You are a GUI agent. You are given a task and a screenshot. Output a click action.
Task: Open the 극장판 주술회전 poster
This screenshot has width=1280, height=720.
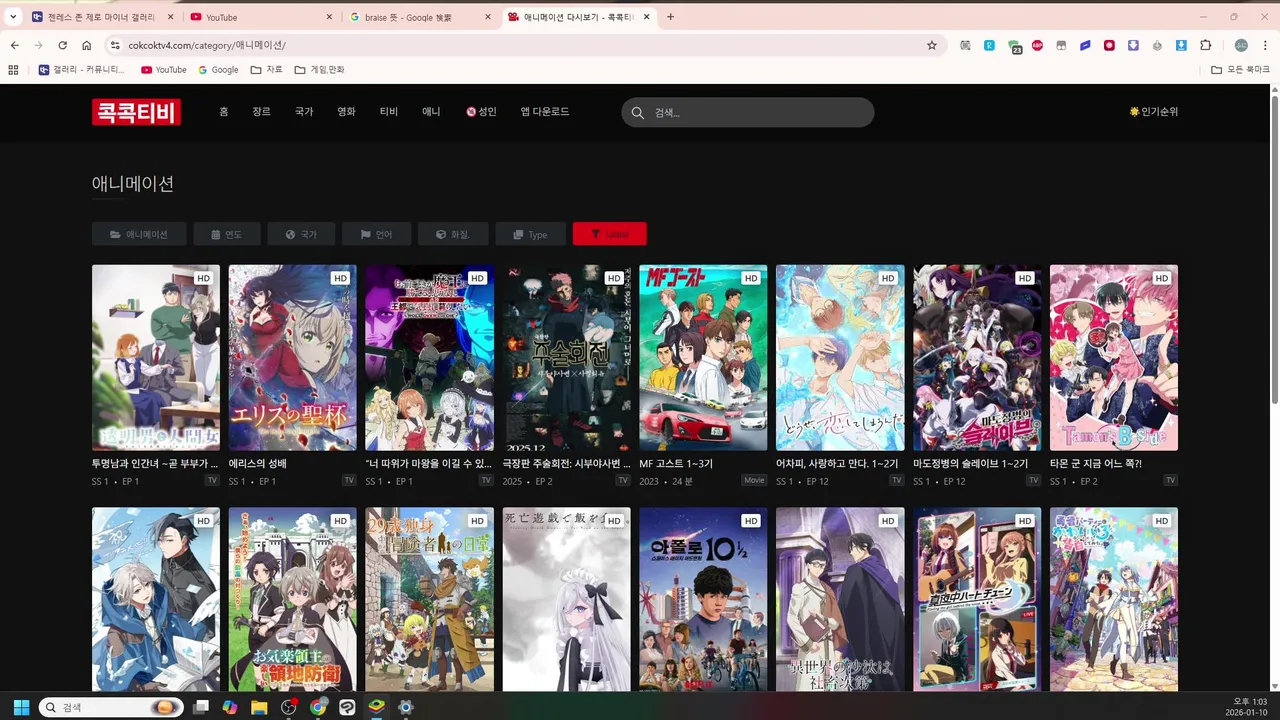pos(566,357)
